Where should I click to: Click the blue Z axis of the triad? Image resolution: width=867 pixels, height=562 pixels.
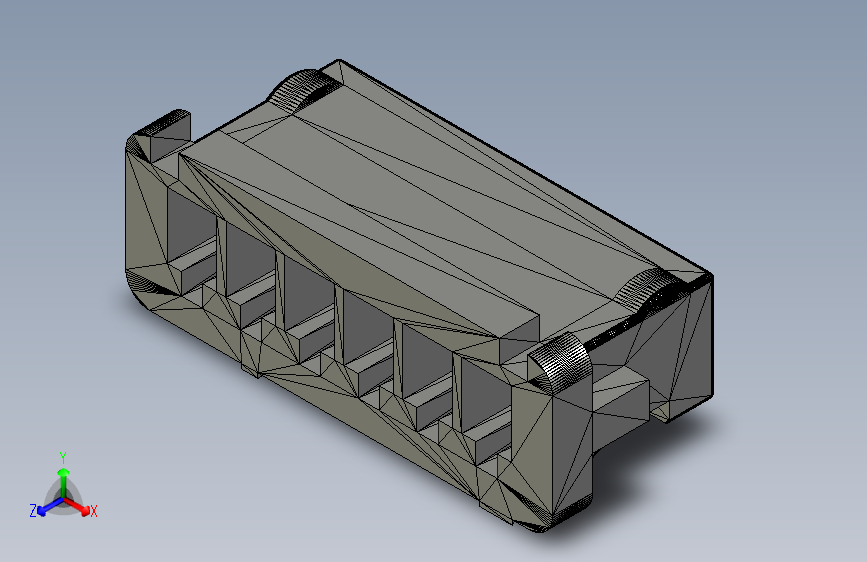tap(50, 506)
